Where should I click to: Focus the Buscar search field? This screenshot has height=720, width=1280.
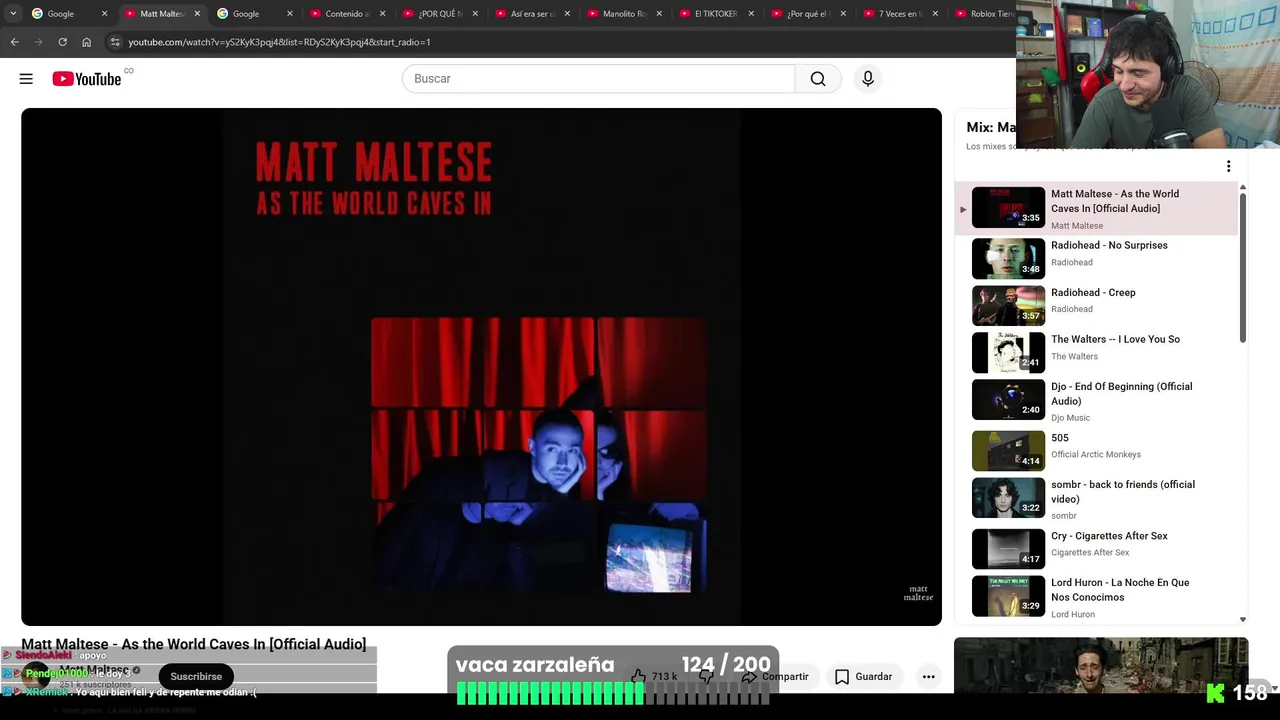click(x=598, y=79)
